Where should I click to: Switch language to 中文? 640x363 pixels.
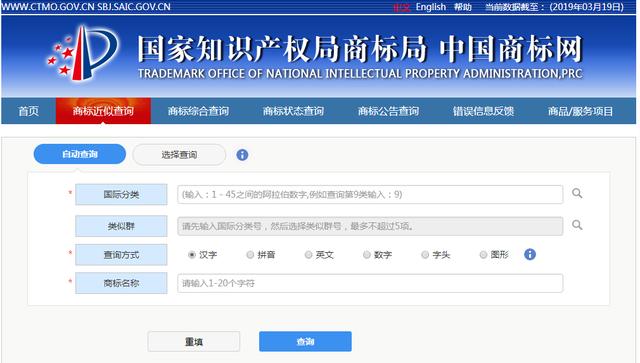pos(401,7)
